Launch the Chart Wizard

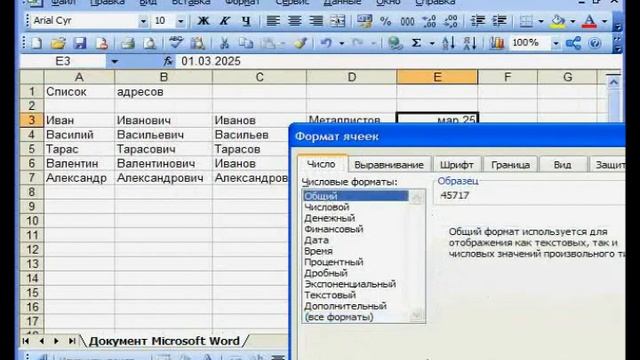(497, 43)
